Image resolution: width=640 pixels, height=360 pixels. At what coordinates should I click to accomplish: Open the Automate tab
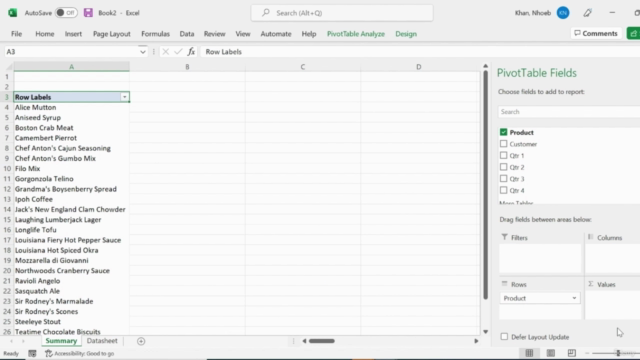(276, 34)
